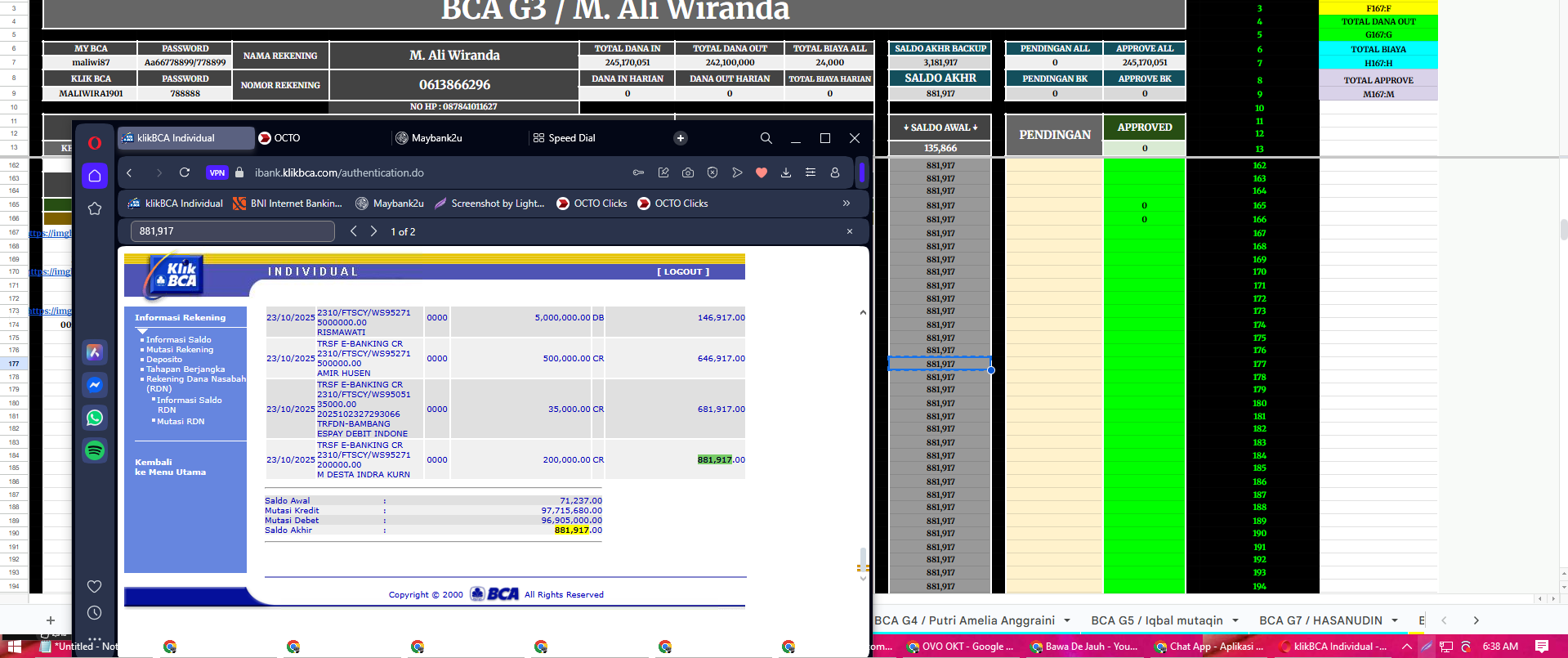1568x658 pixels.
Task: Open Deposito menu item
Action: pyautogui.click(x=163, y=359)
